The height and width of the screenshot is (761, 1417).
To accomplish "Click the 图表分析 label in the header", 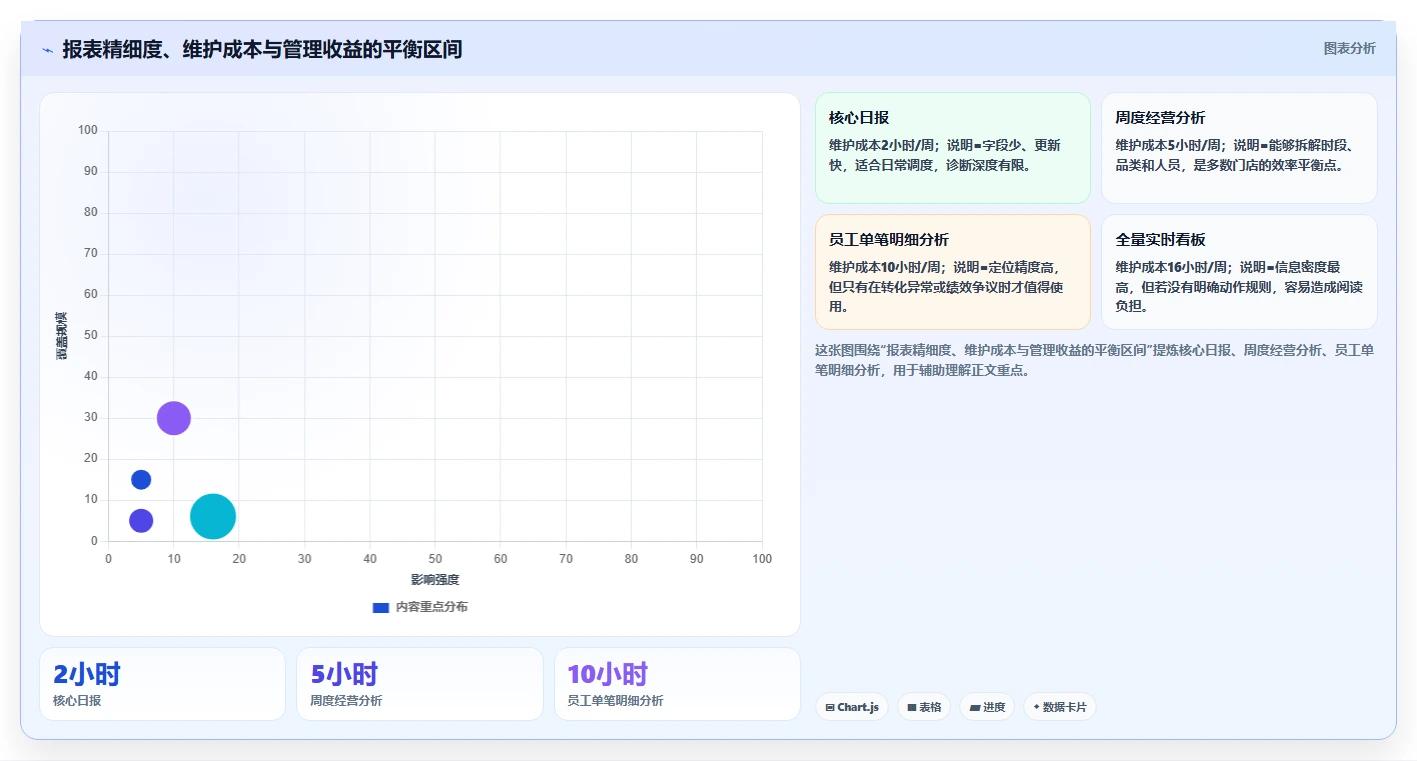I will [1349, 48].
